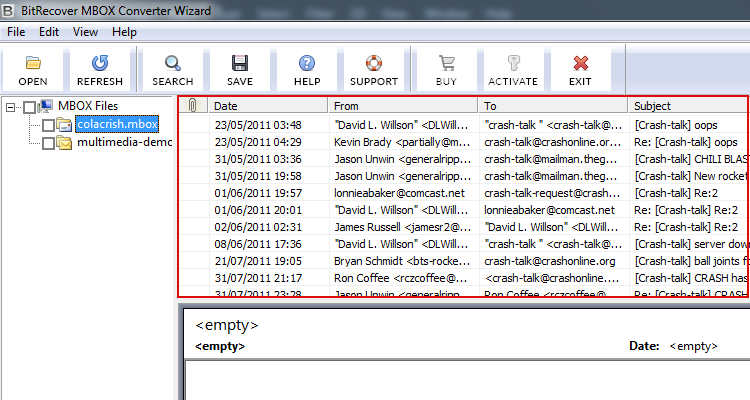Select email dated 01/06/2011 19:57

pos(463,193)
